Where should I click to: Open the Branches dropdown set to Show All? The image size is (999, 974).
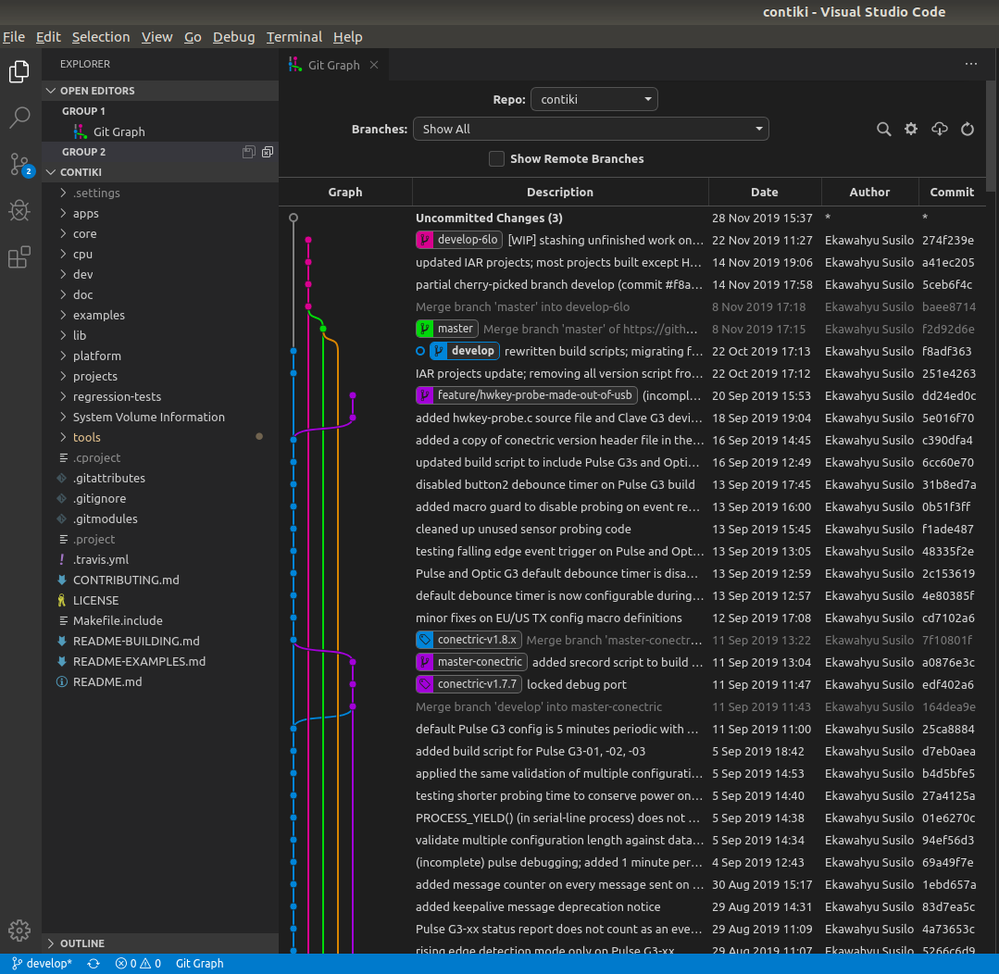tap(590, 129)
